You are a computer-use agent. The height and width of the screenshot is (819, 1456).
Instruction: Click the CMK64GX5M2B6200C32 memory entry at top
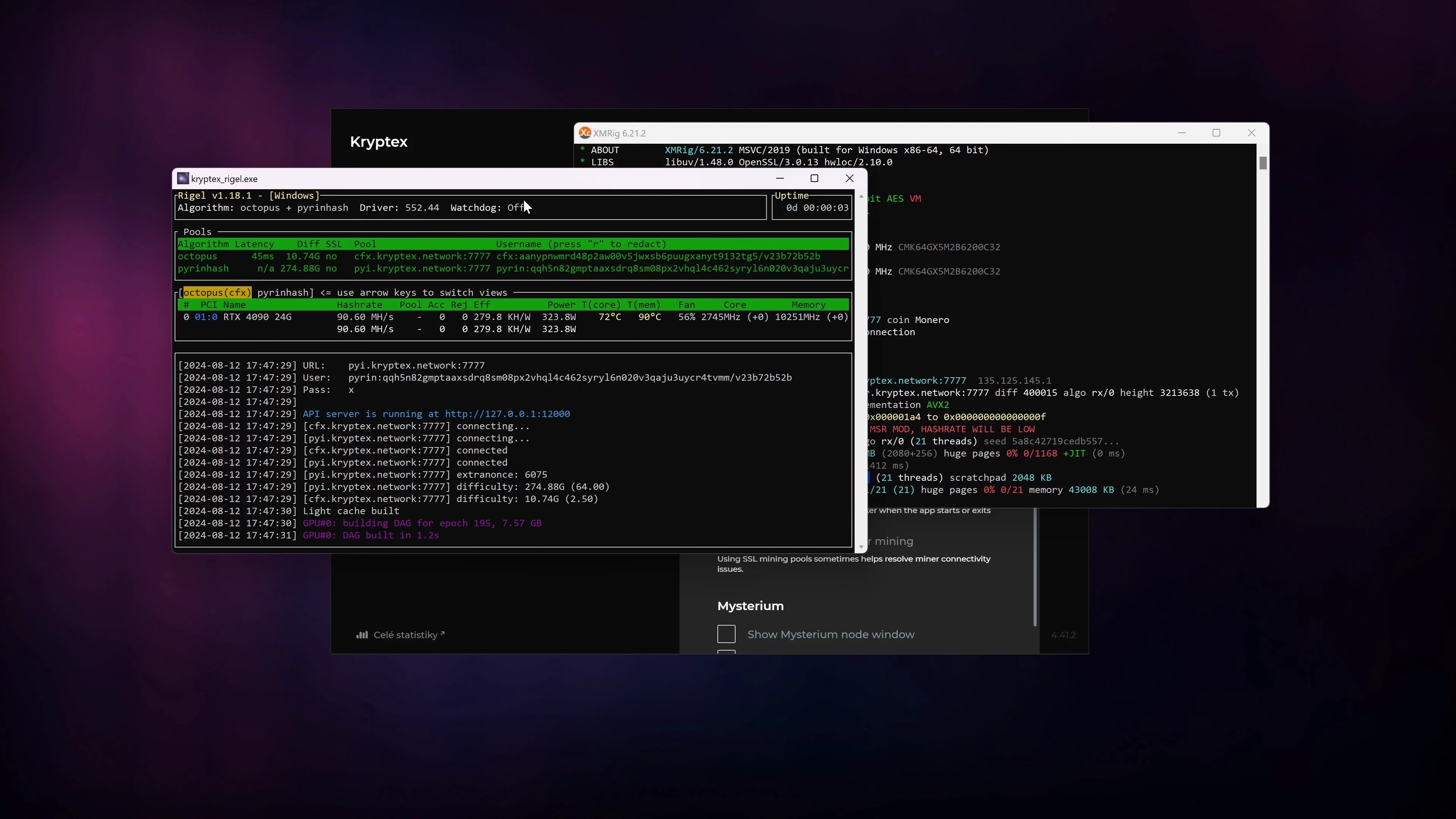point(949,247)
